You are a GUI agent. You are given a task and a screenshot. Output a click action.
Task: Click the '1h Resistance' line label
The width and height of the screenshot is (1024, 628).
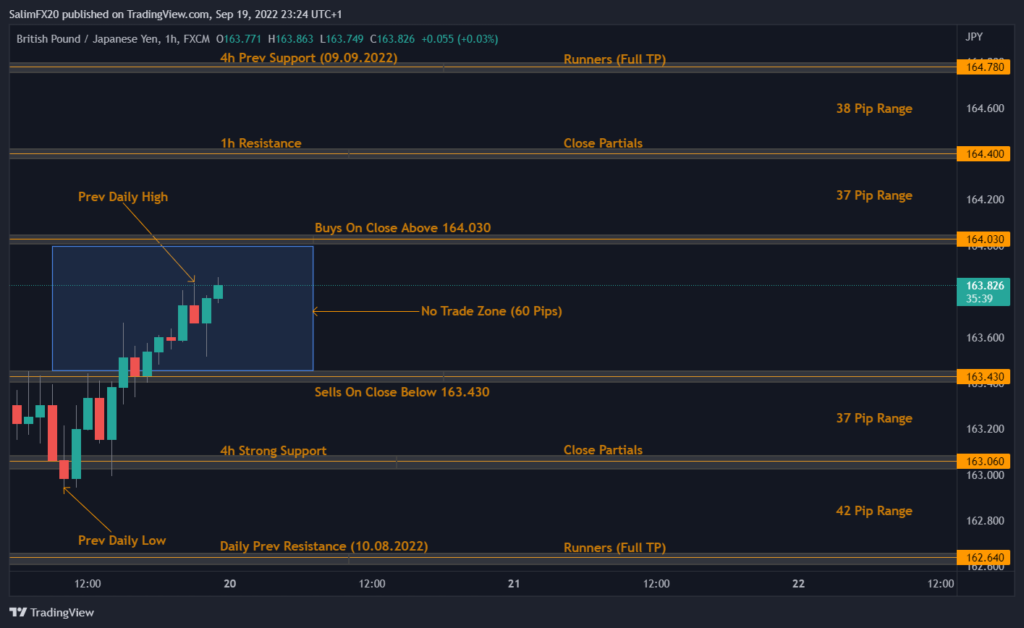coord(261,143)
